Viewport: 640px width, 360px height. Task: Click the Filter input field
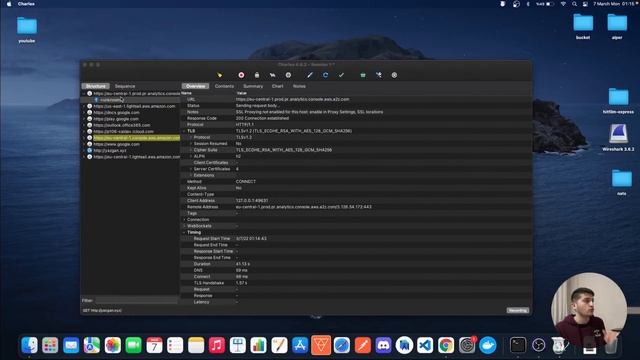136,300
